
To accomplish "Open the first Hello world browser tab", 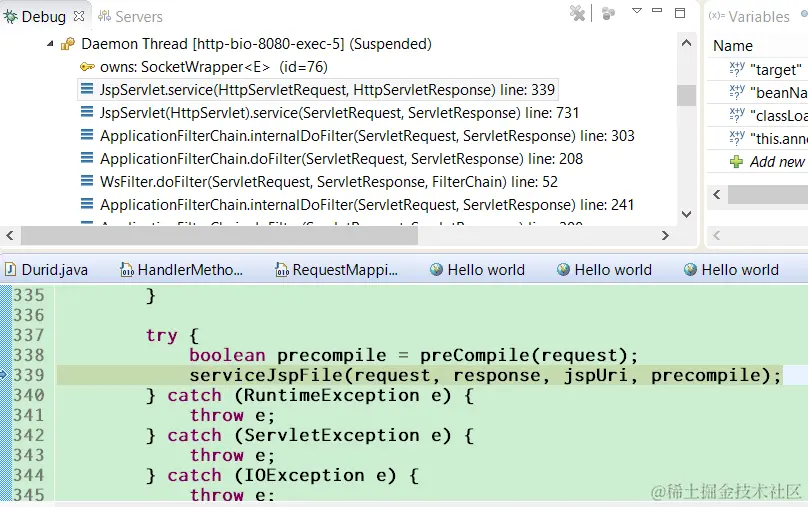I will tap(478, 270).
